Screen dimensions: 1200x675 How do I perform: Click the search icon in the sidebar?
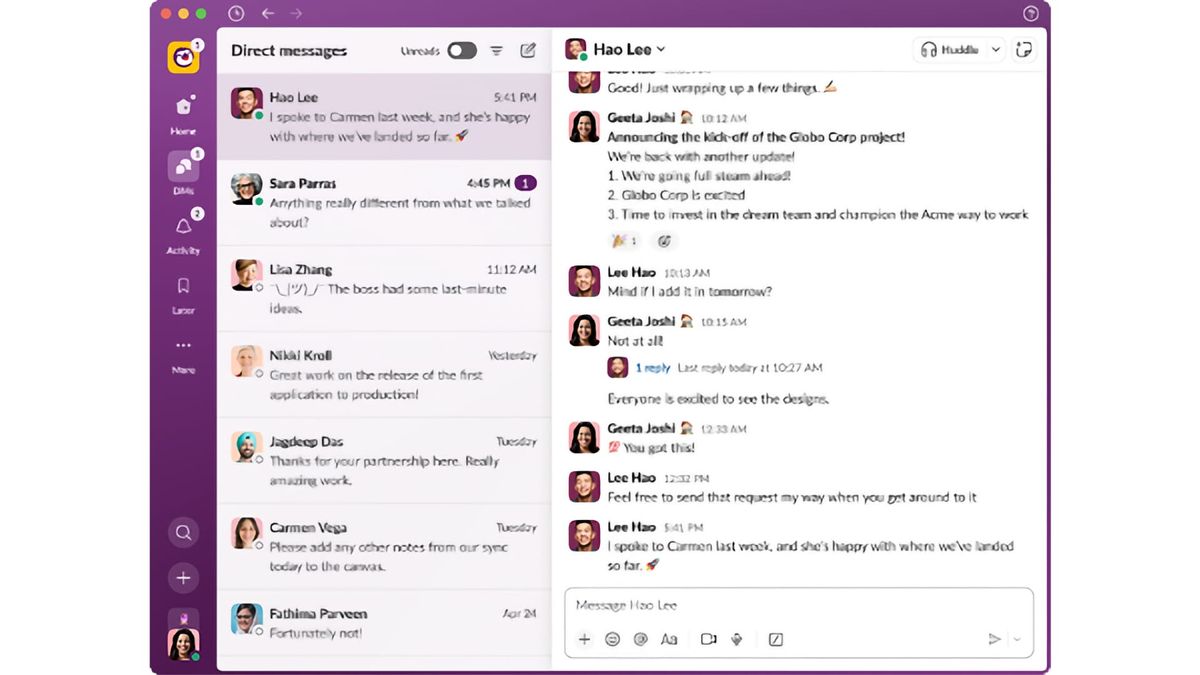point(183,532)
